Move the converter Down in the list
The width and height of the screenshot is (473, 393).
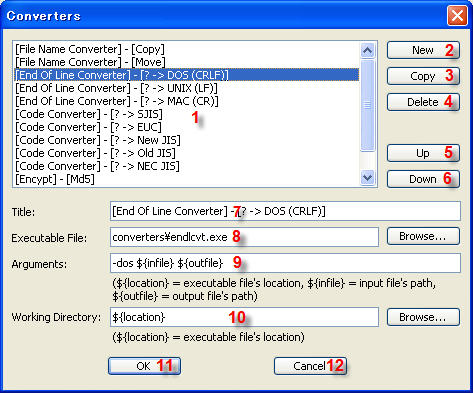pyautogui.click(x=423, y=179)
